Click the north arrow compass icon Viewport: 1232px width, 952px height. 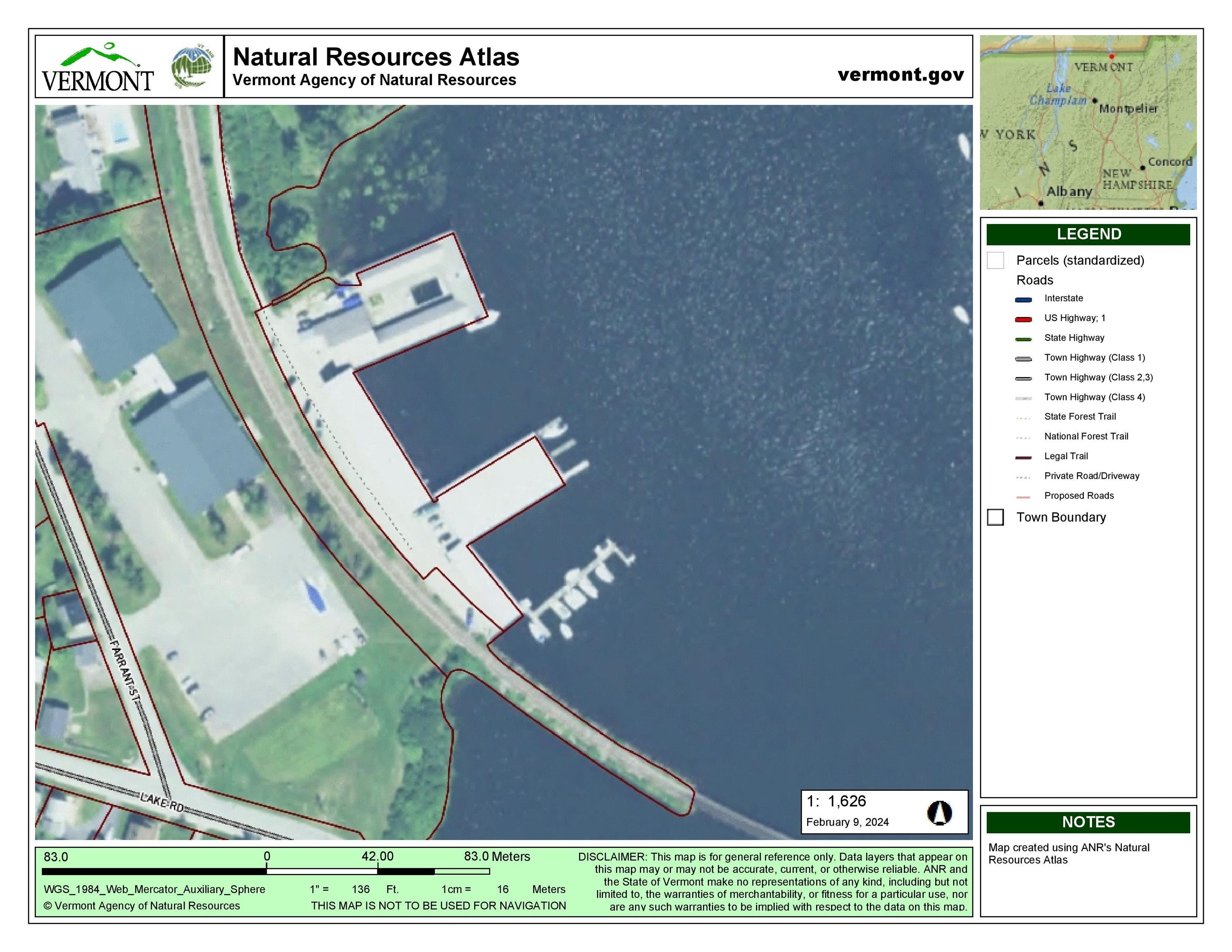click(939, 813)
